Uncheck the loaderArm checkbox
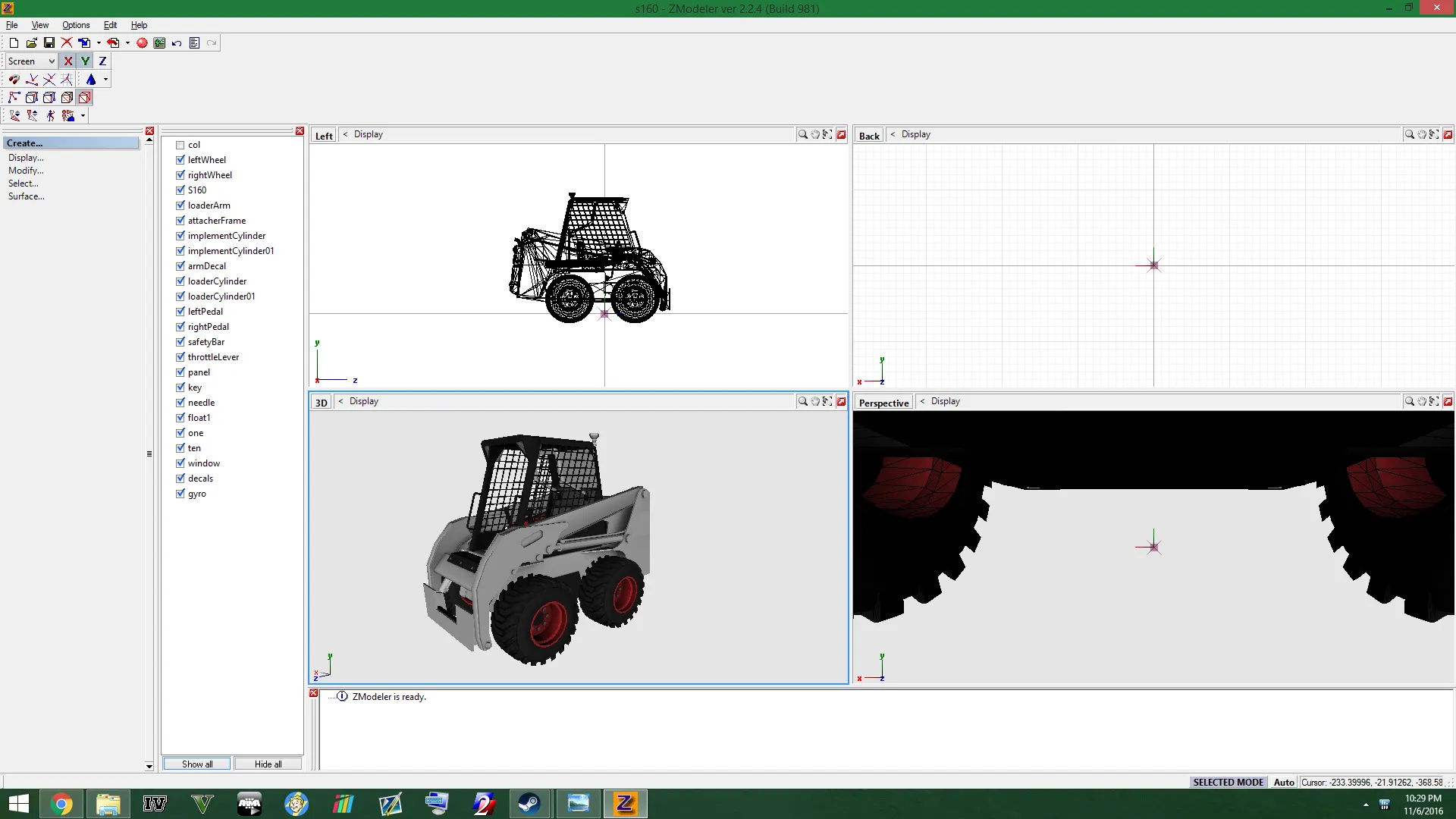Image resolution: width=1456 pixels, height=819 pixels. click(x=180, y=206)
